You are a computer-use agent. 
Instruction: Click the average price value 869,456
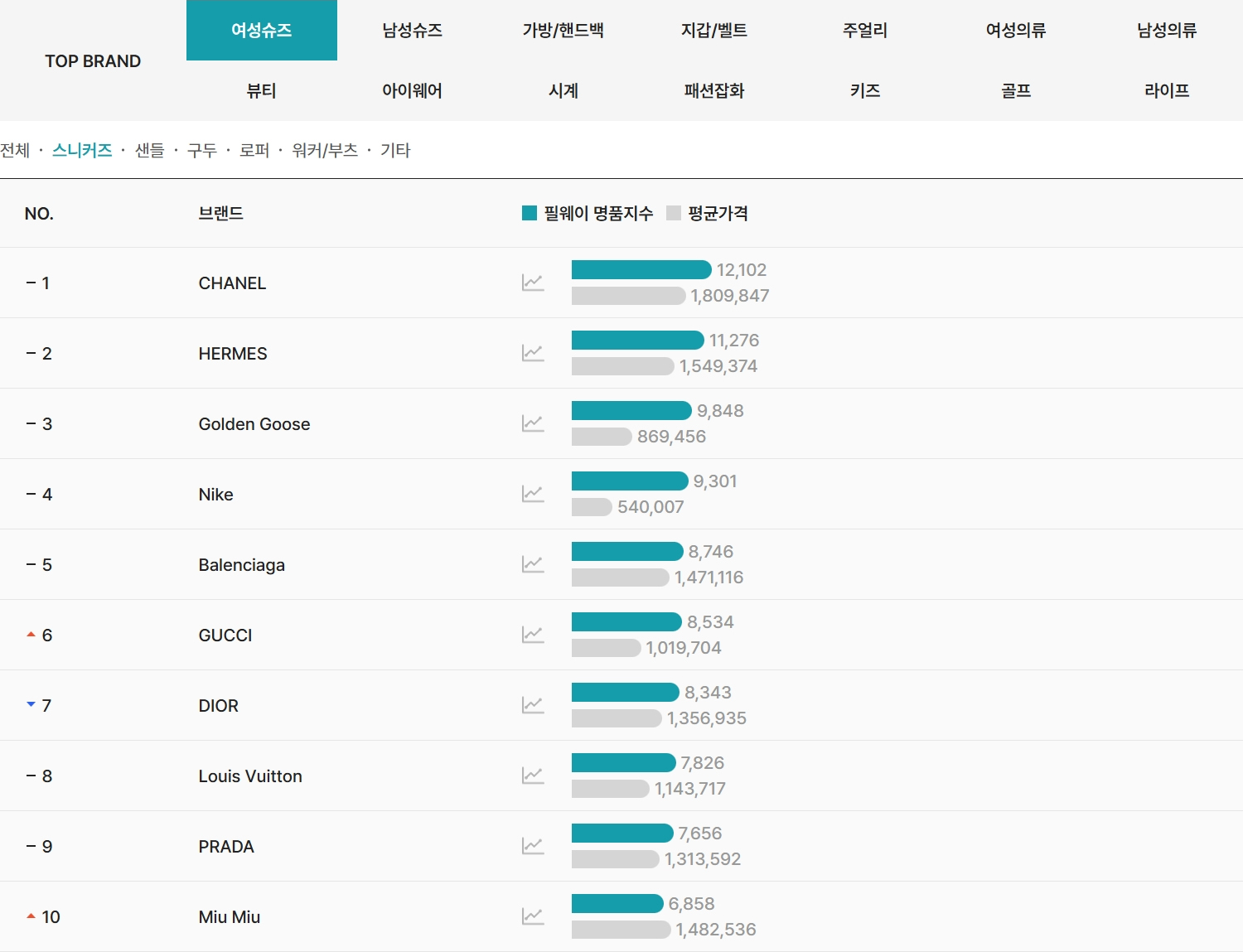[x=671, y=436]
